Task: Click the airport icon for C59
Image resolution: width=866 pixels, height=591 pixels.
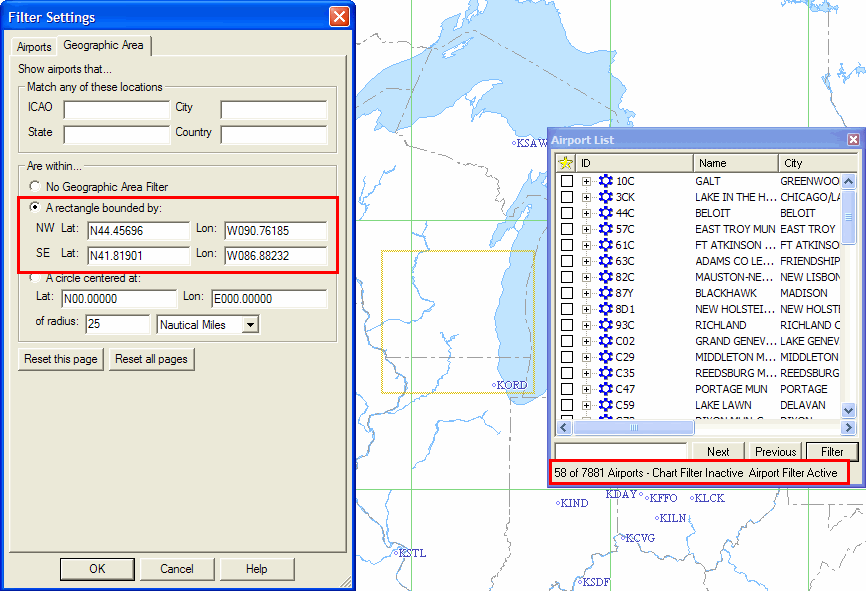Action: click(x=606, y=405)
